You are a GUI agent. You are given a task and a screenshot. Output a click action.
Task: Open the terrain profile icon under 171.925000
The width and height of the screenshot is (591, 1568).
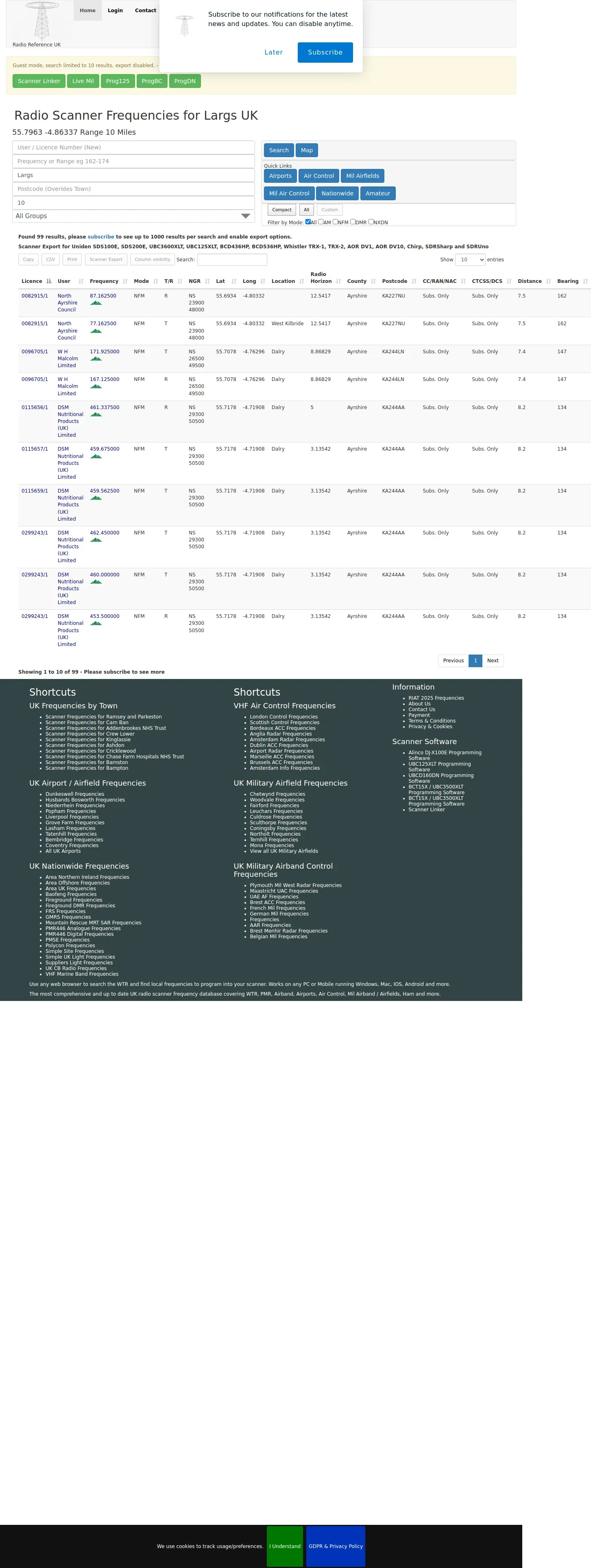coord(96,359)
